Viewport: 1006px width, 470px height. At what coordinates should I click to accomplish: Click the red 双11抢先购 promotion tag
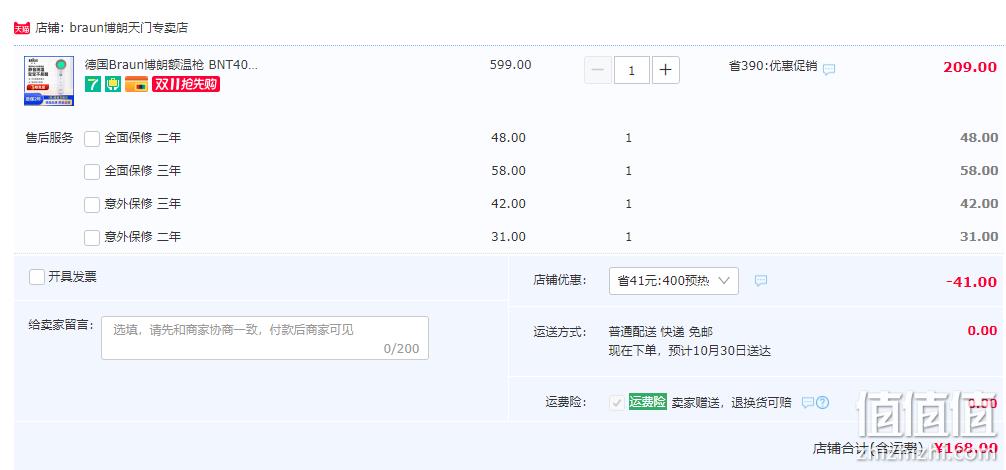pyautogui.click(x=186, y=84)
